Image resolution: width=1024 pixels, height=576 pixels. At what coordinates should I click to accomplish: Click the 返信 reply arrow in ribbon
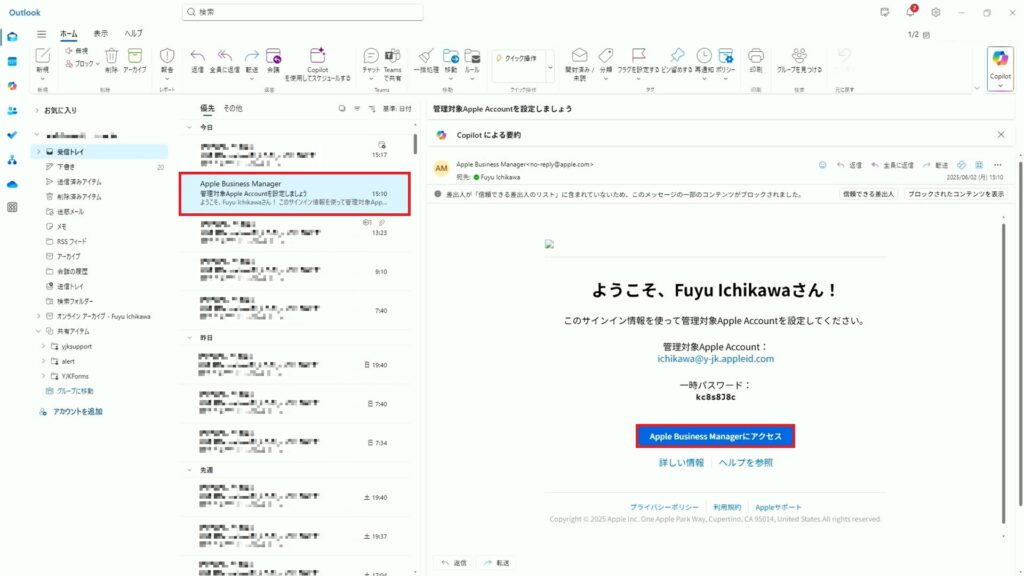(197, 56)
